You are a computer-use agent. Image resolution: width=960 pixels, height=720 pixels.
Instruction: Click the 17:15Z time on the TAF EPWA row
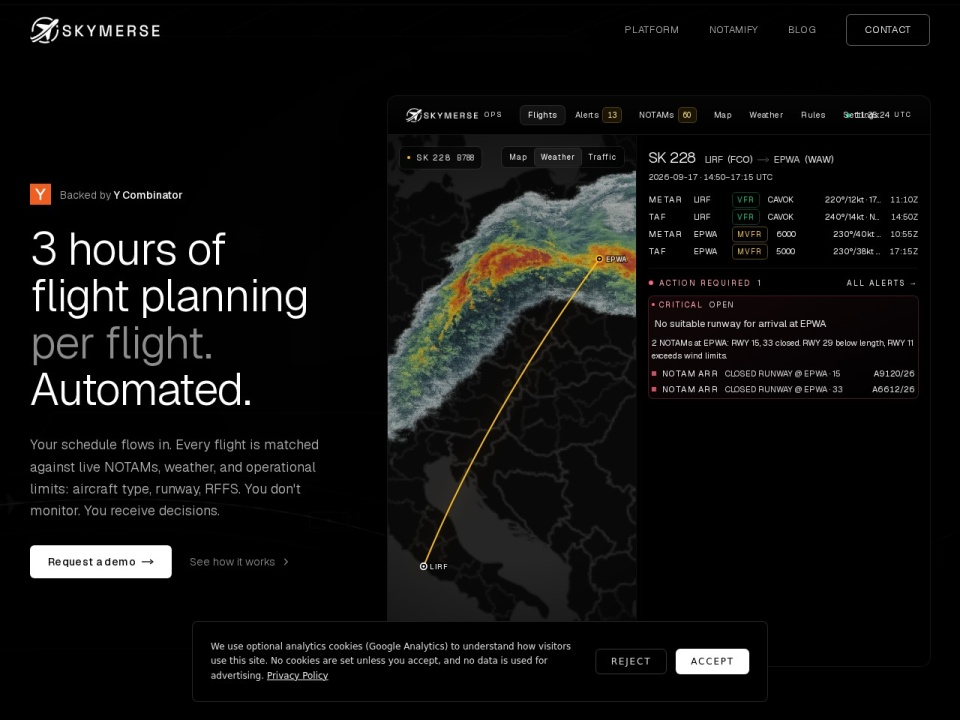pyautogui.click(x=904, y=251)
